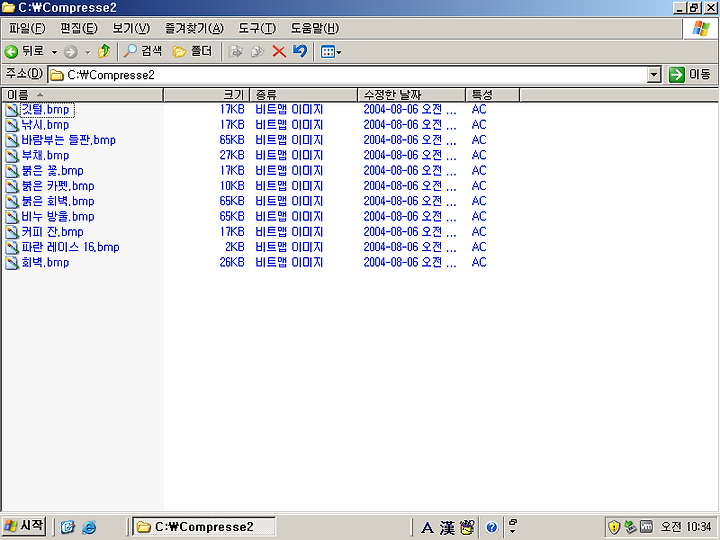Click the C:₩Compresse2 taskbar button

click(x=204, y=526)
